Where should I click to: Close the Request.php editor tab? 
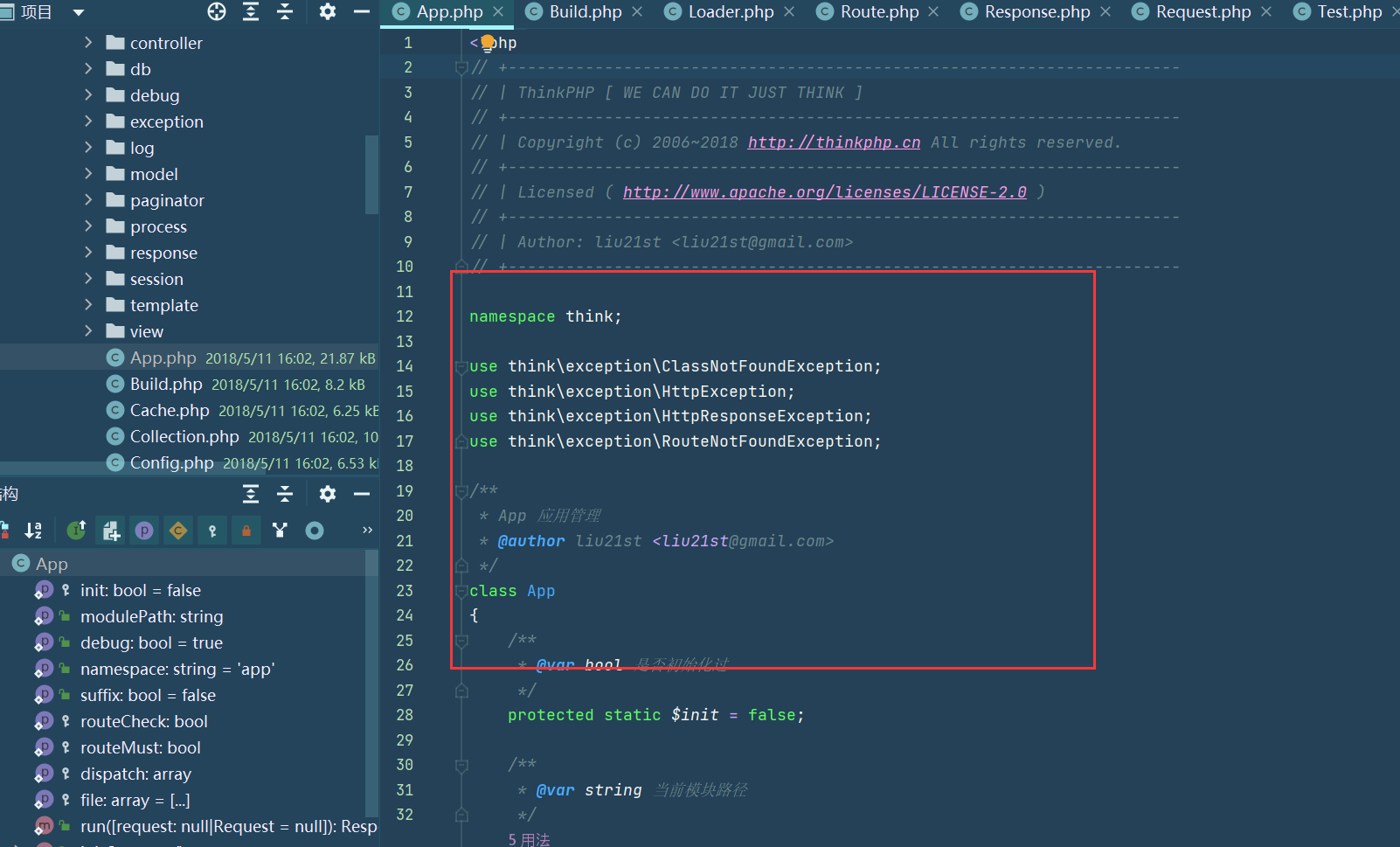[x=1266, y=11]
